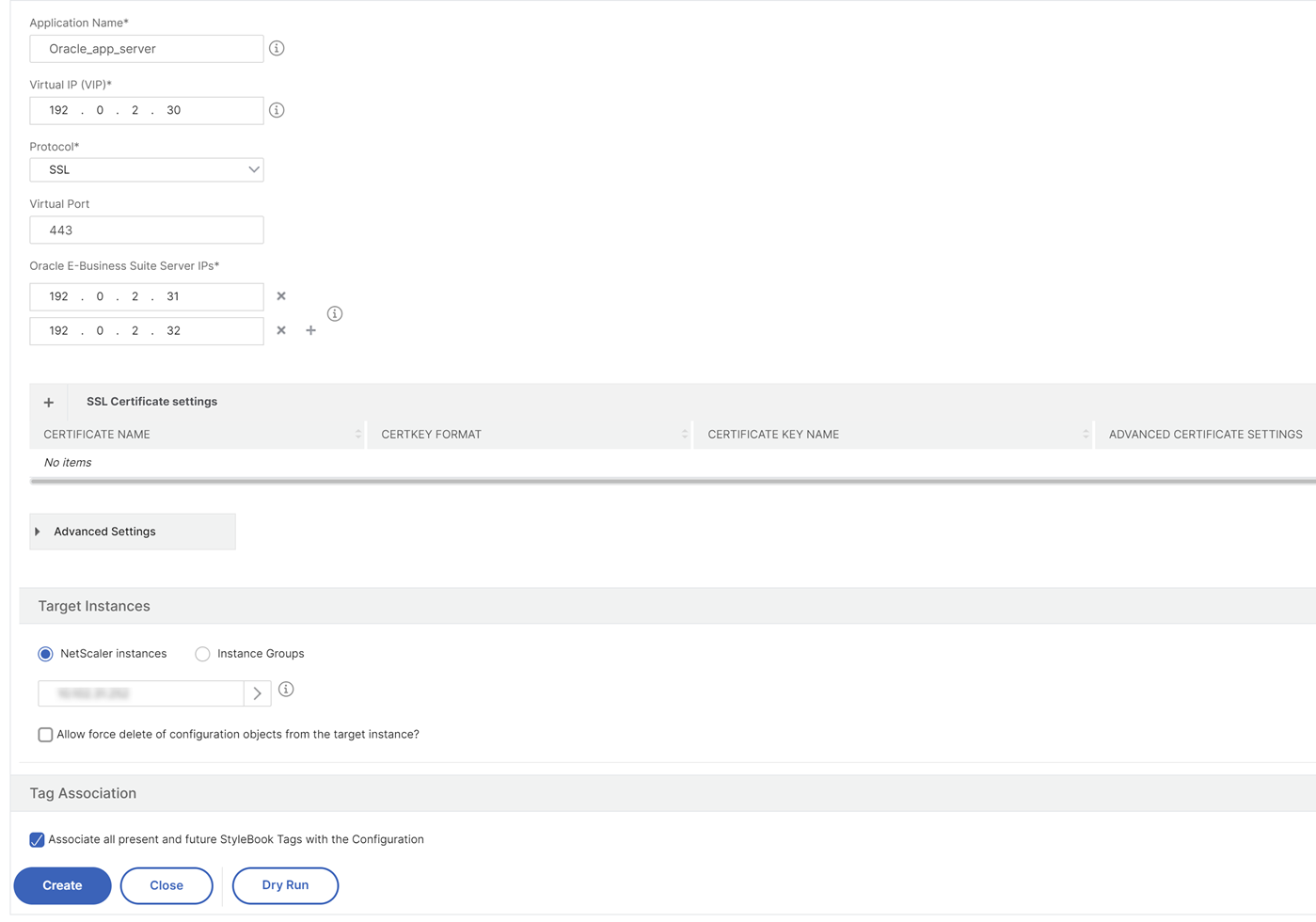The image size is (1316, 922).
Task: Sort by Certkey Format column
Action: (x=684, y=435)
